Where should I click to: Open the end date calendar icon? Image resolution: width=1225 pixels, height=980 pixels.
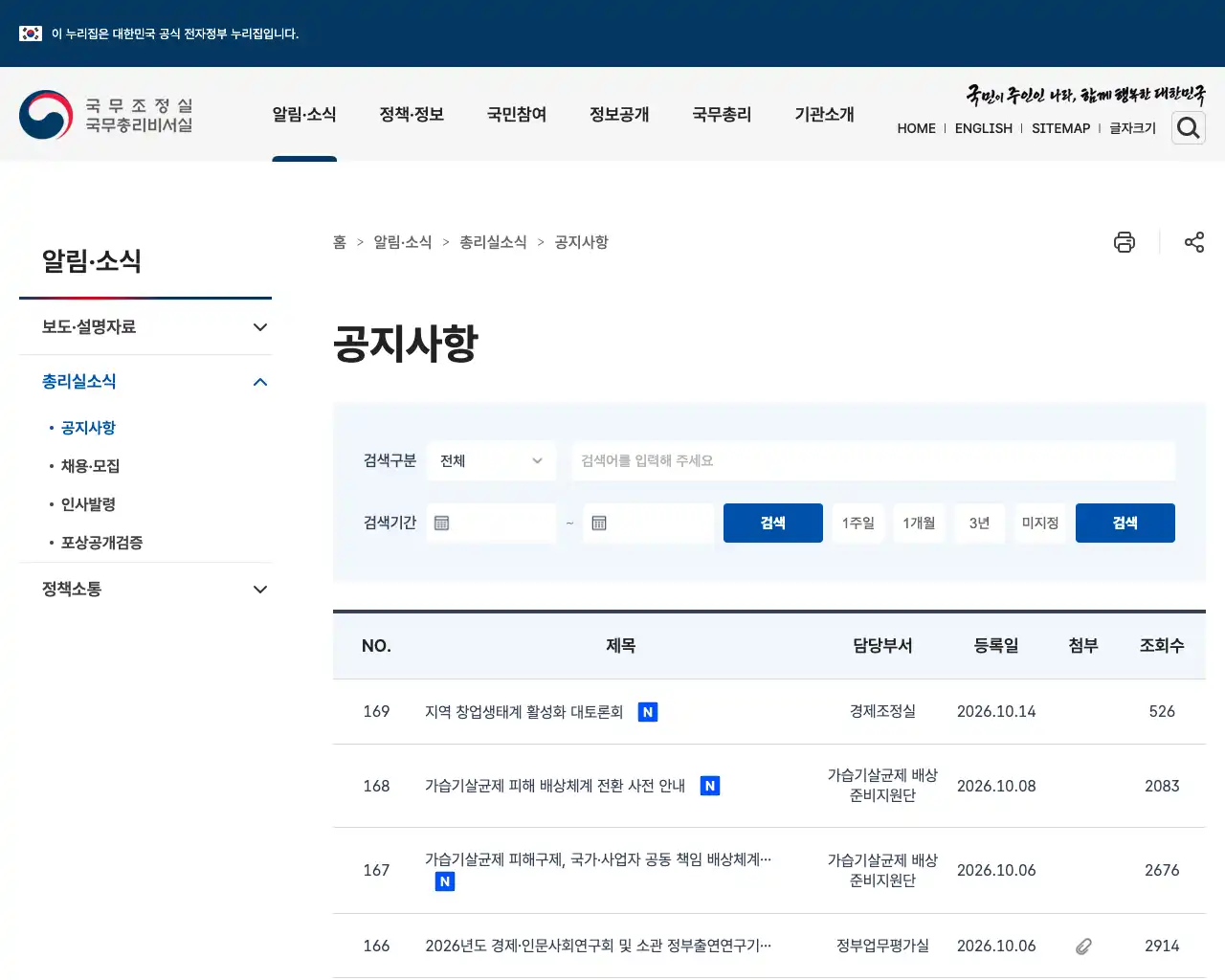coord(599,523)
